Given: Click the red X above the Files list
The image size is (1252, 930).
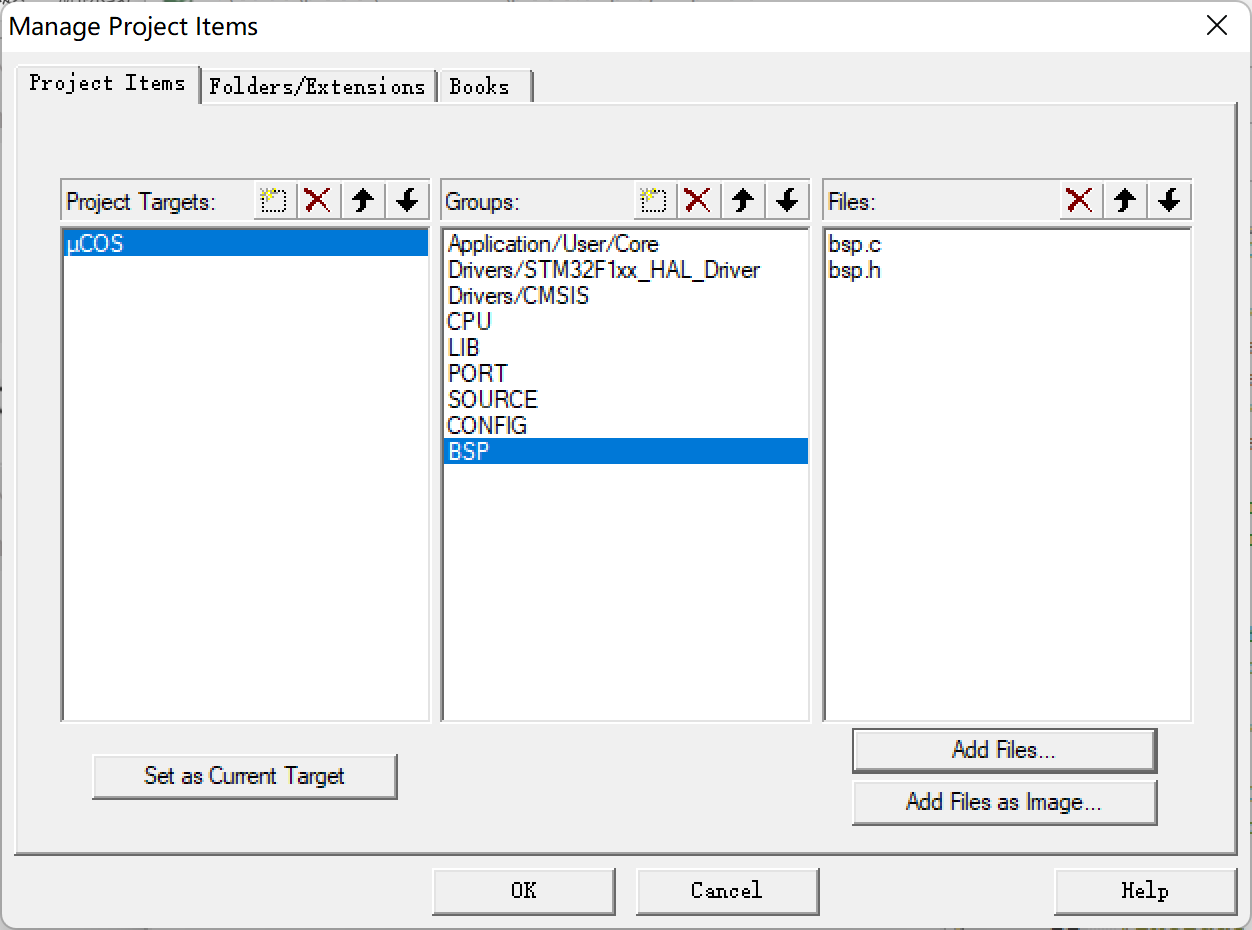Looking at the screenshot, I should click(1080, 200).
